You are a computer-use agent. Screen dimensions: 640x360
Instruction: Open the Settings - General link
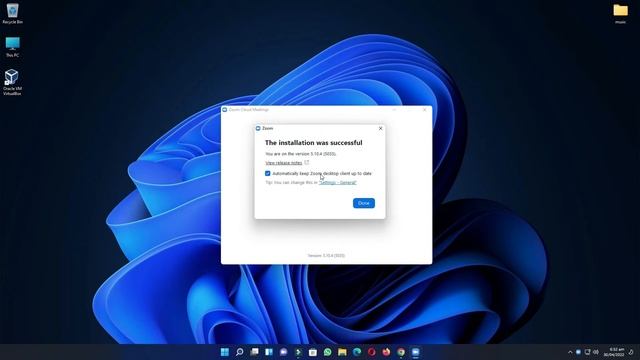[338, 182]
